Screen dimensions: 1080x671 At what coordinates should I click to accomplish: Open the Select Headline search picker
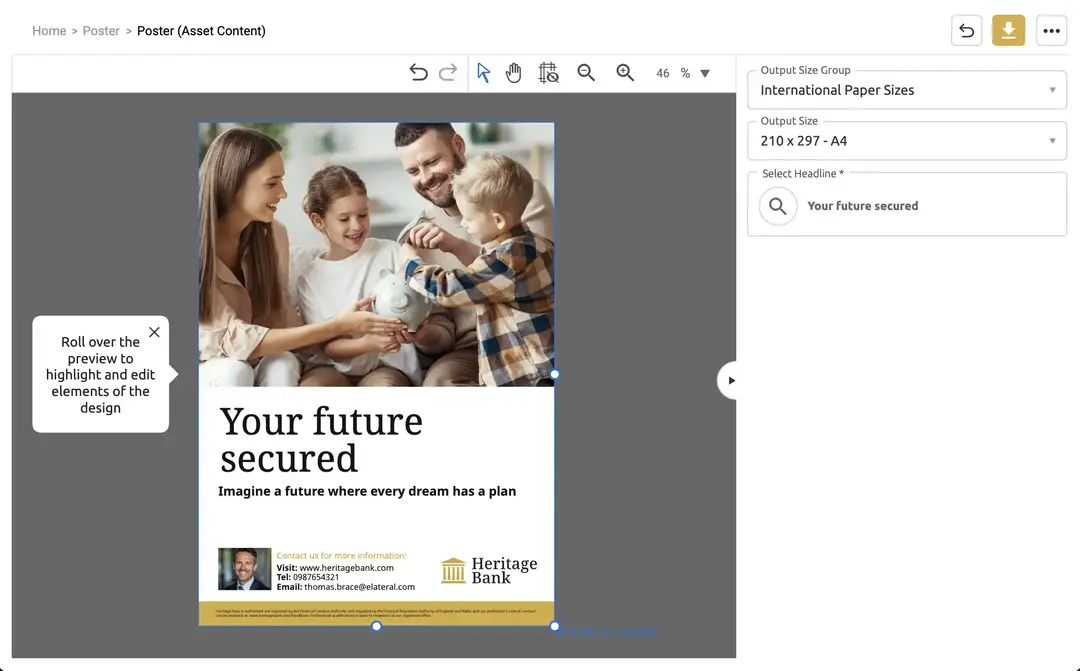pos(778,206)
